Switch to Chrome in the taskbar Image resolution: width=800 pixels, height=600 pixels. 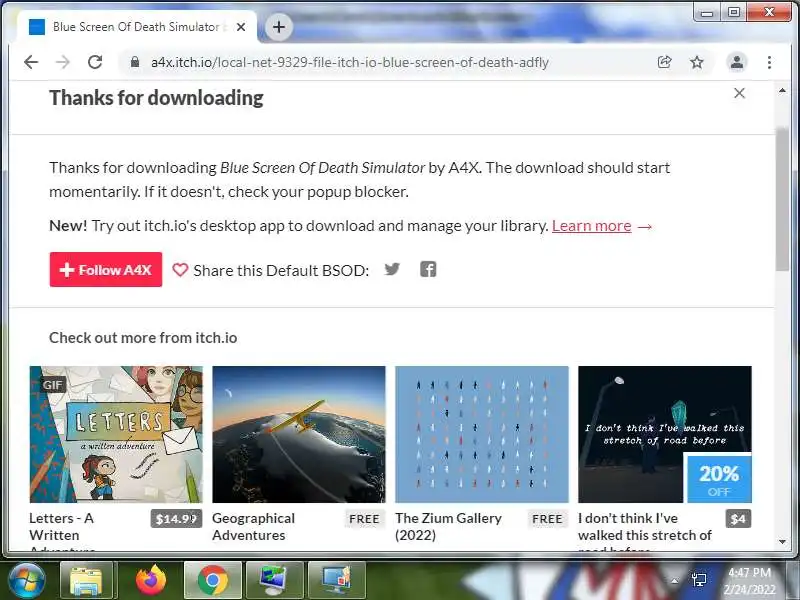(x=213, y=581)
